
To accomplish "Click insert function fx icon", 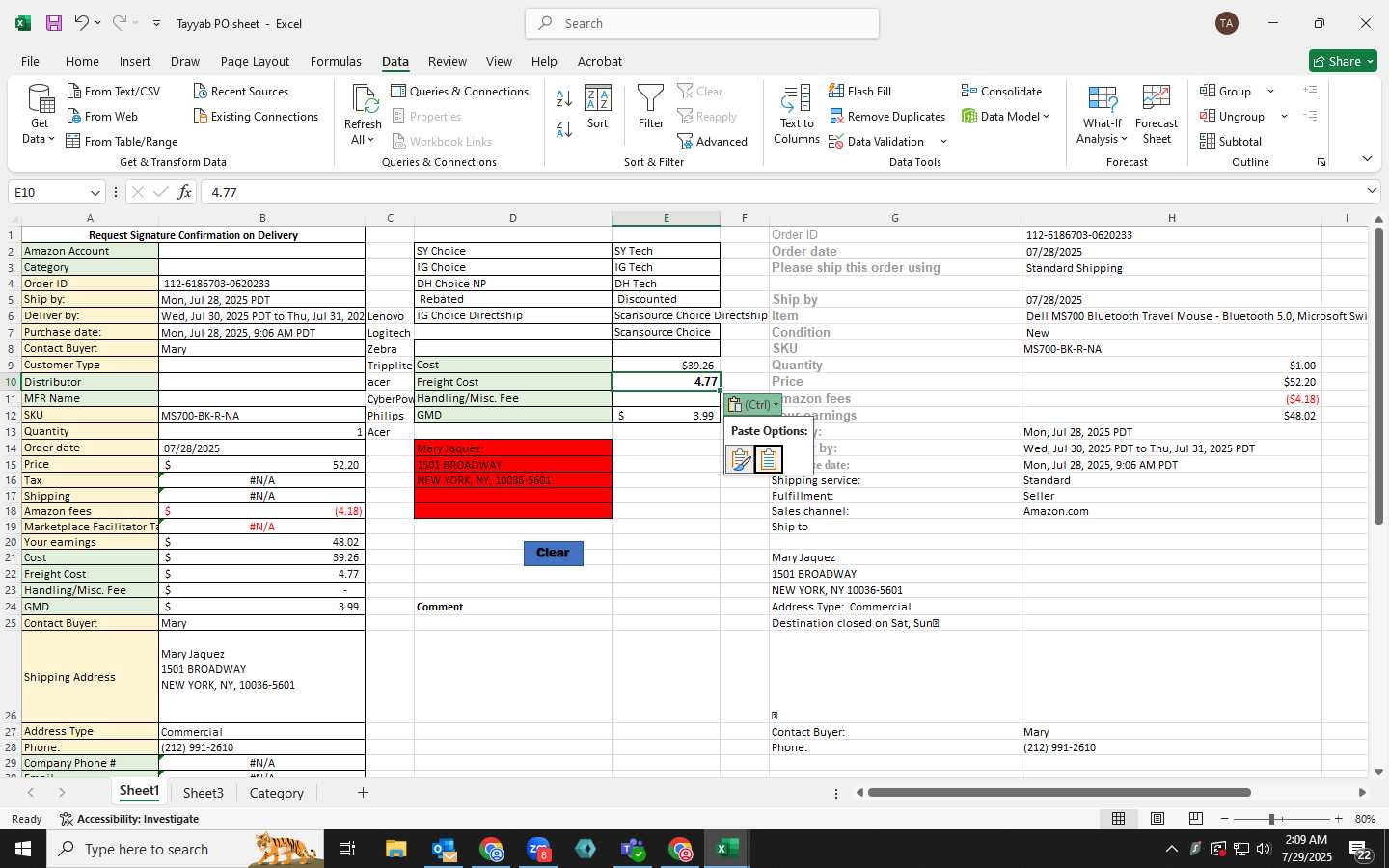I will tap(184, 192).
